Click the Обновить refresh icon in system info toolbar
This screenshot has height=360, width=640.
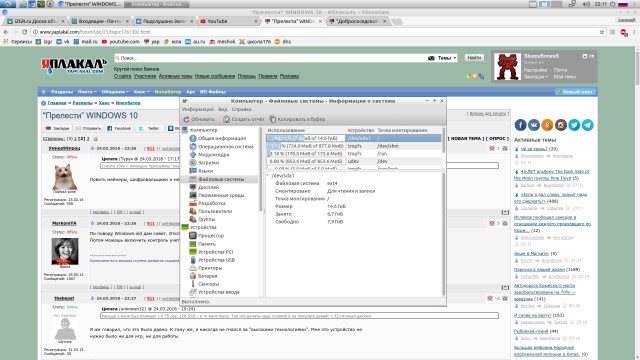(187, 119)
